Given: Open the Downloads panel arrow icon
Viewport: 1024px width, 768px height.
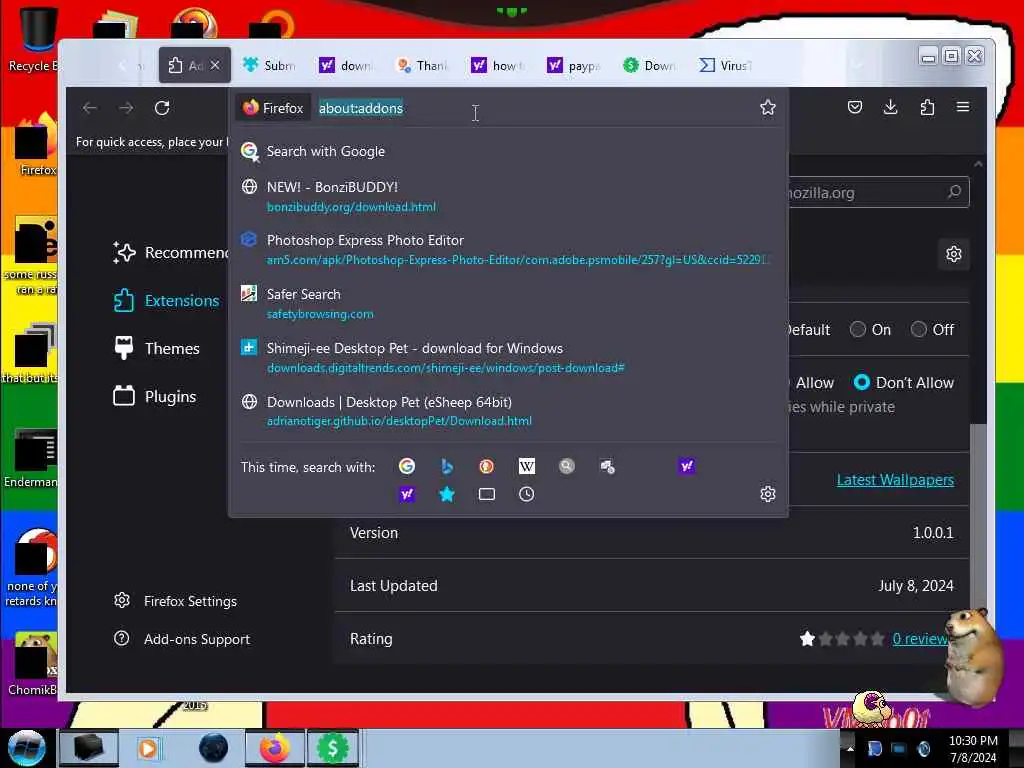Looking at the screenshot, I should [x=890, y=107].
